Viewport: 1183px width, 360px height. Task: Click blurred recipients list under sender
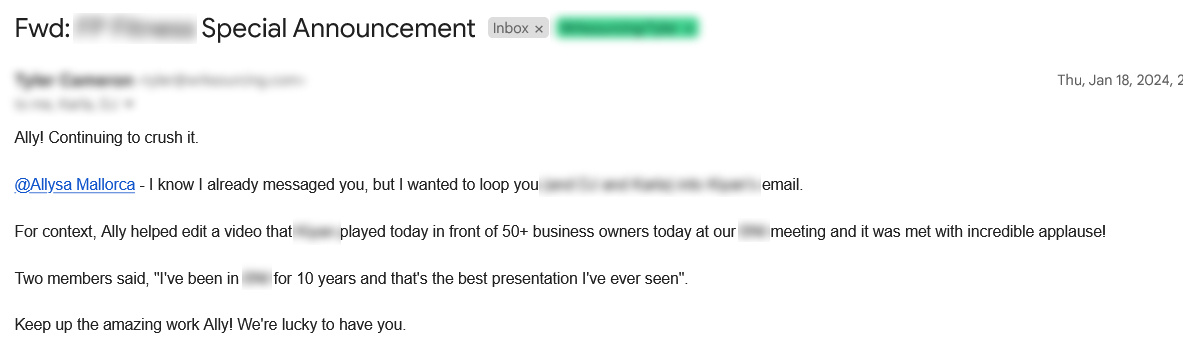point(68,103)
